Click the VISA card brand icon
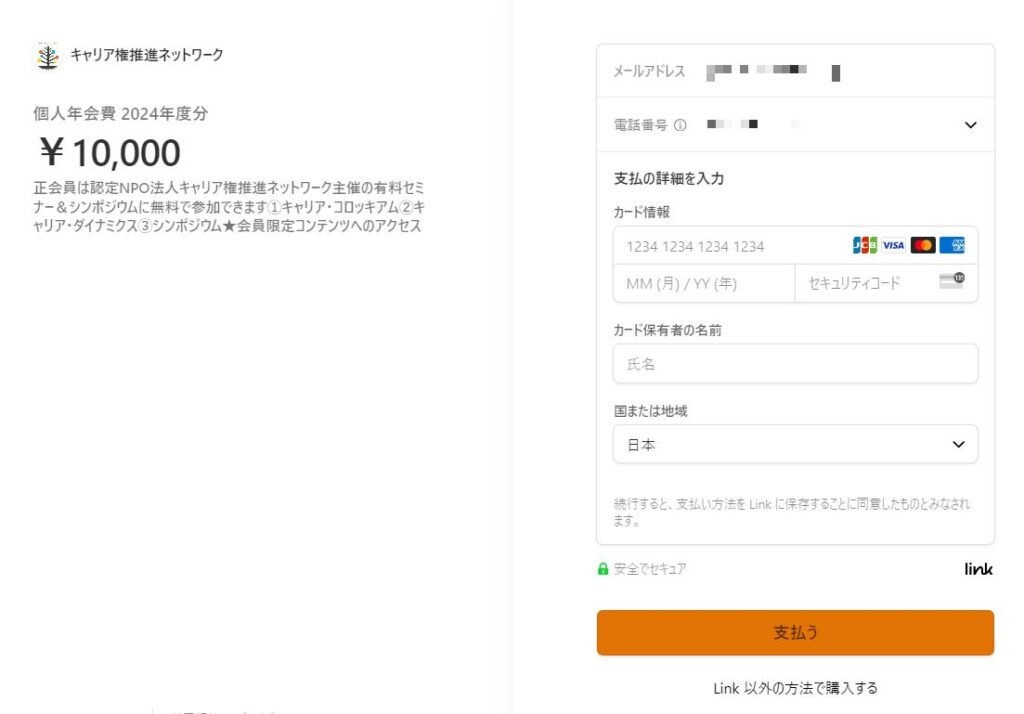This screenshot has width=1024, height=714. tap(893, 246)
